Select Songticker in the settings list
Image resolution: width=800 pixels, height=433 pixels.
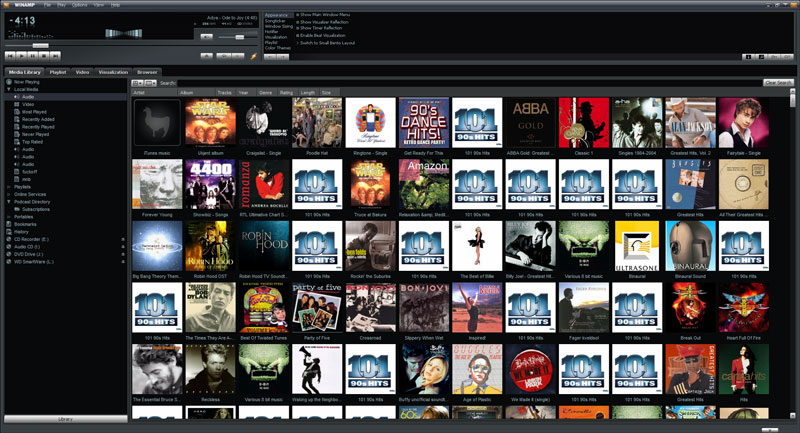(x=276, y=21)
